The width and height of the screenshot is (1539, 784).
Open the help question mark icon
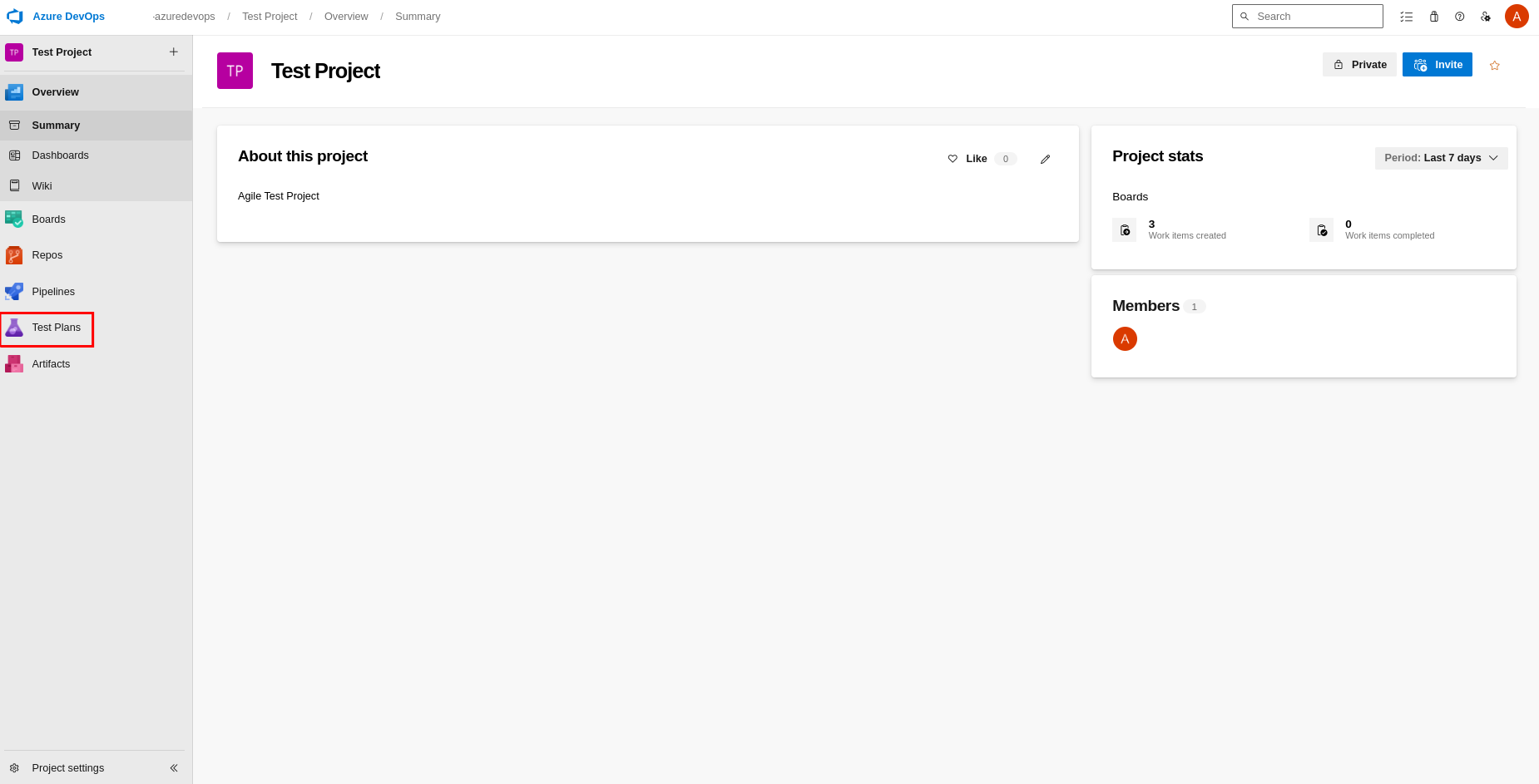(x=1460, y=17)
